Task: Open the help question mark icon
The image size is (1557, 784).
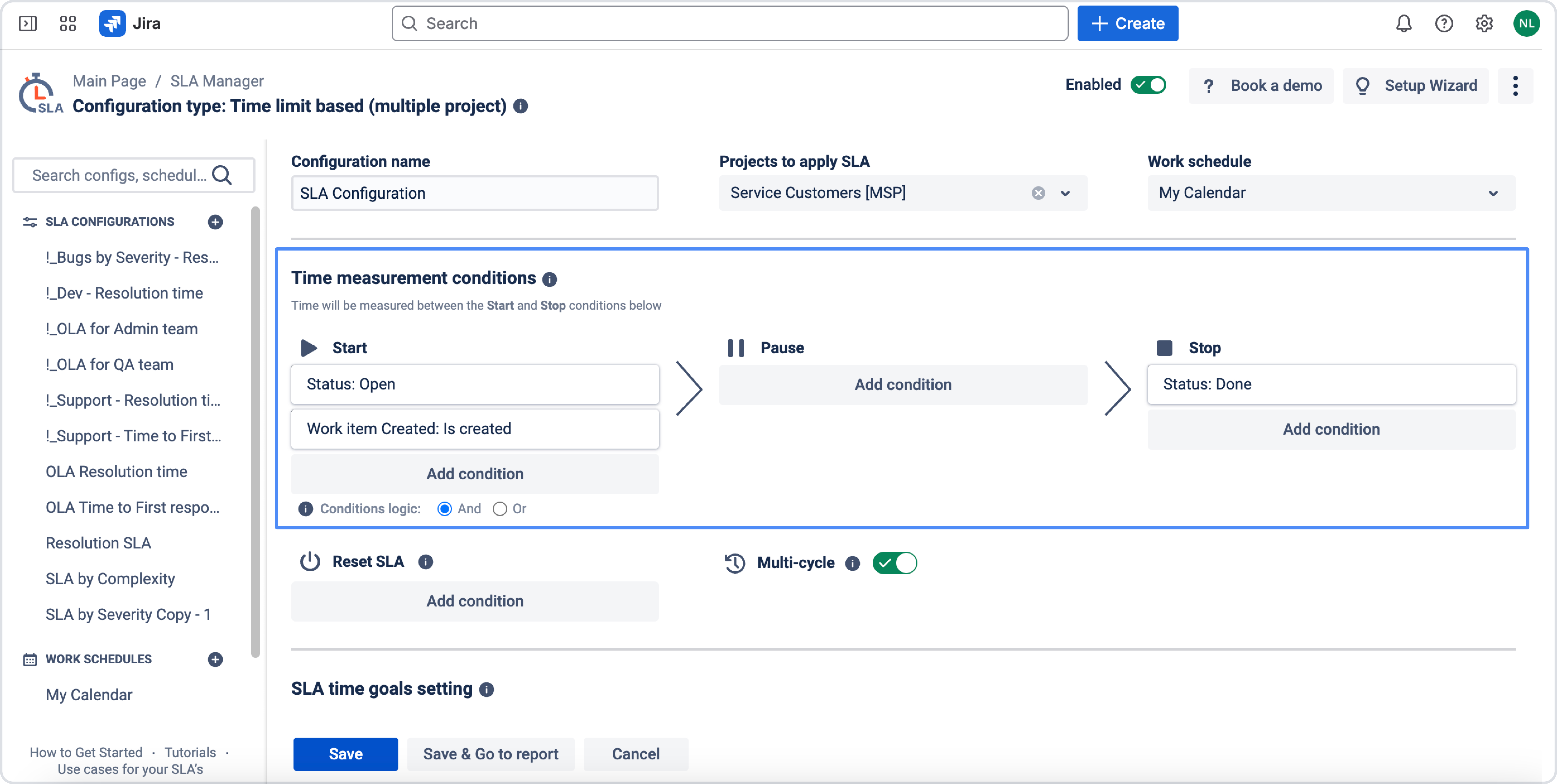Action: click(1443, 24)
